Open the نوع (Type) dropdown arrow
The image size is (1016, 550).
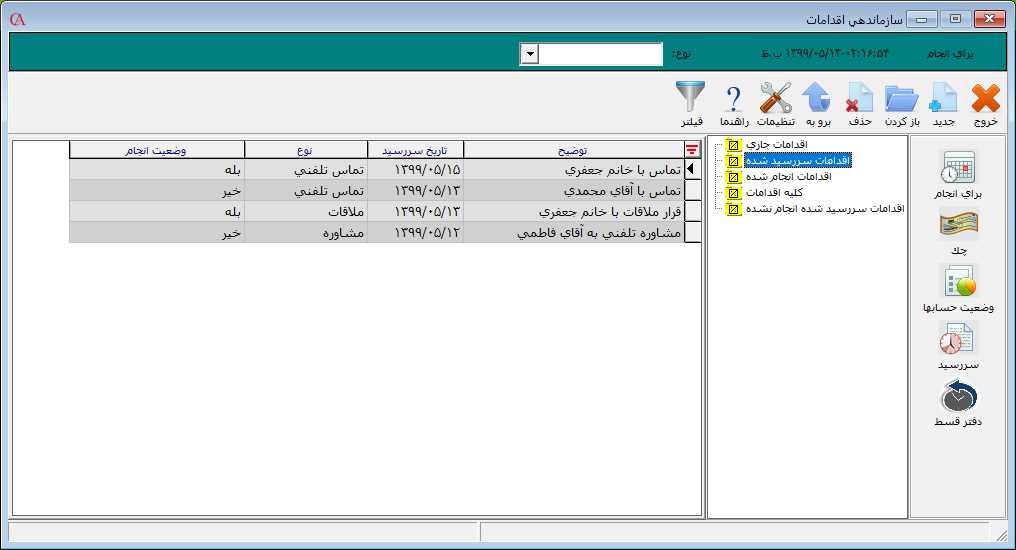click(x=530, y=54)
